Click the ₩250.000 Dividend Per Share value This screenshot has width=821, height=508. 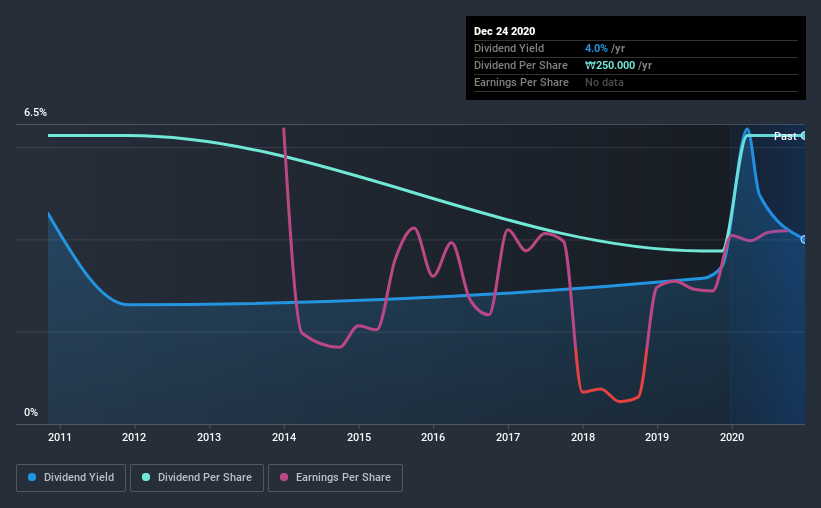610,65
